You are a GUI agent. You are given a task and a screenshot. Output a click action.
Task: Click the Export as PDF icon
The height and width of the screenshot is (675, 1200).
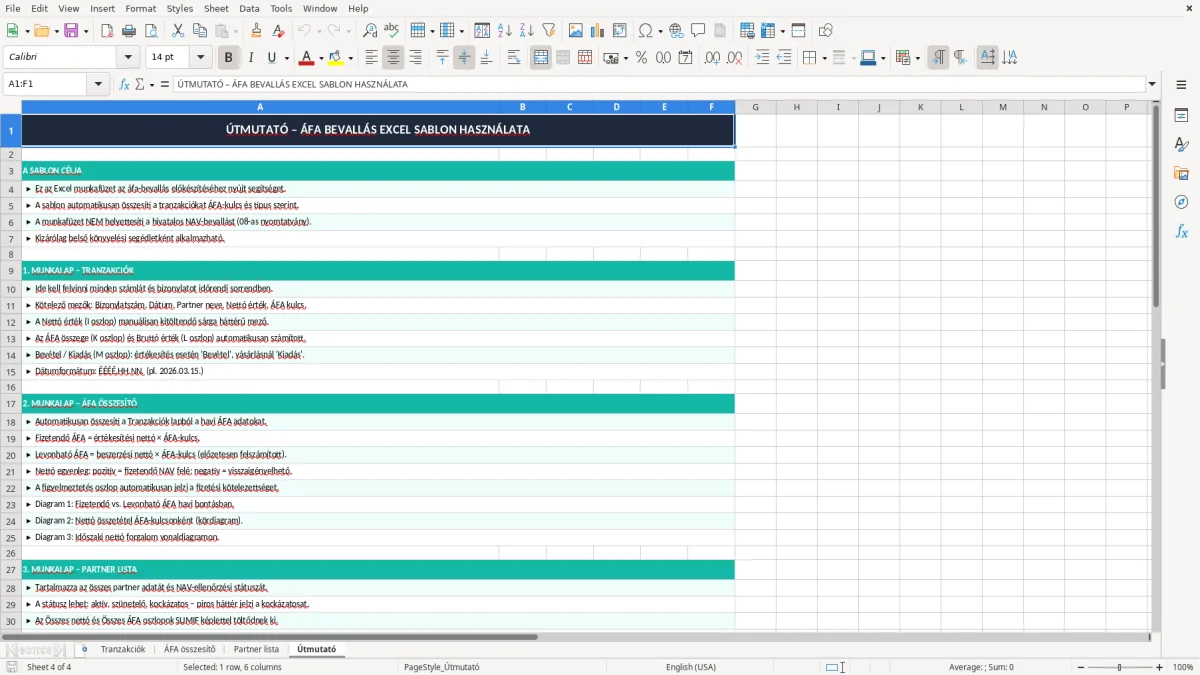click(x=107, y=31)
